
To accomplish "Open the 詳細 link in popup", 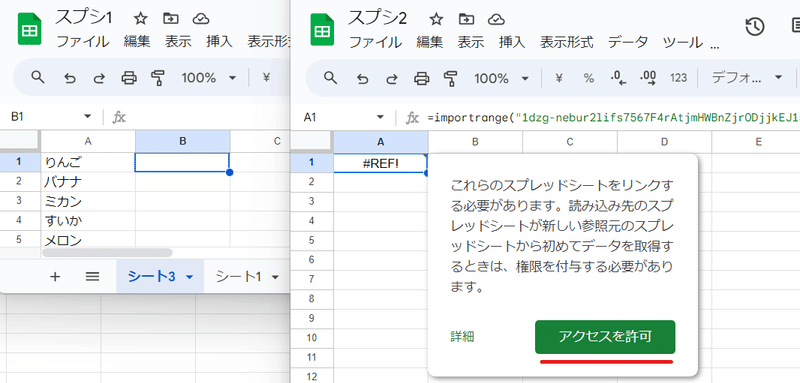I will click(x=462, y=337).
